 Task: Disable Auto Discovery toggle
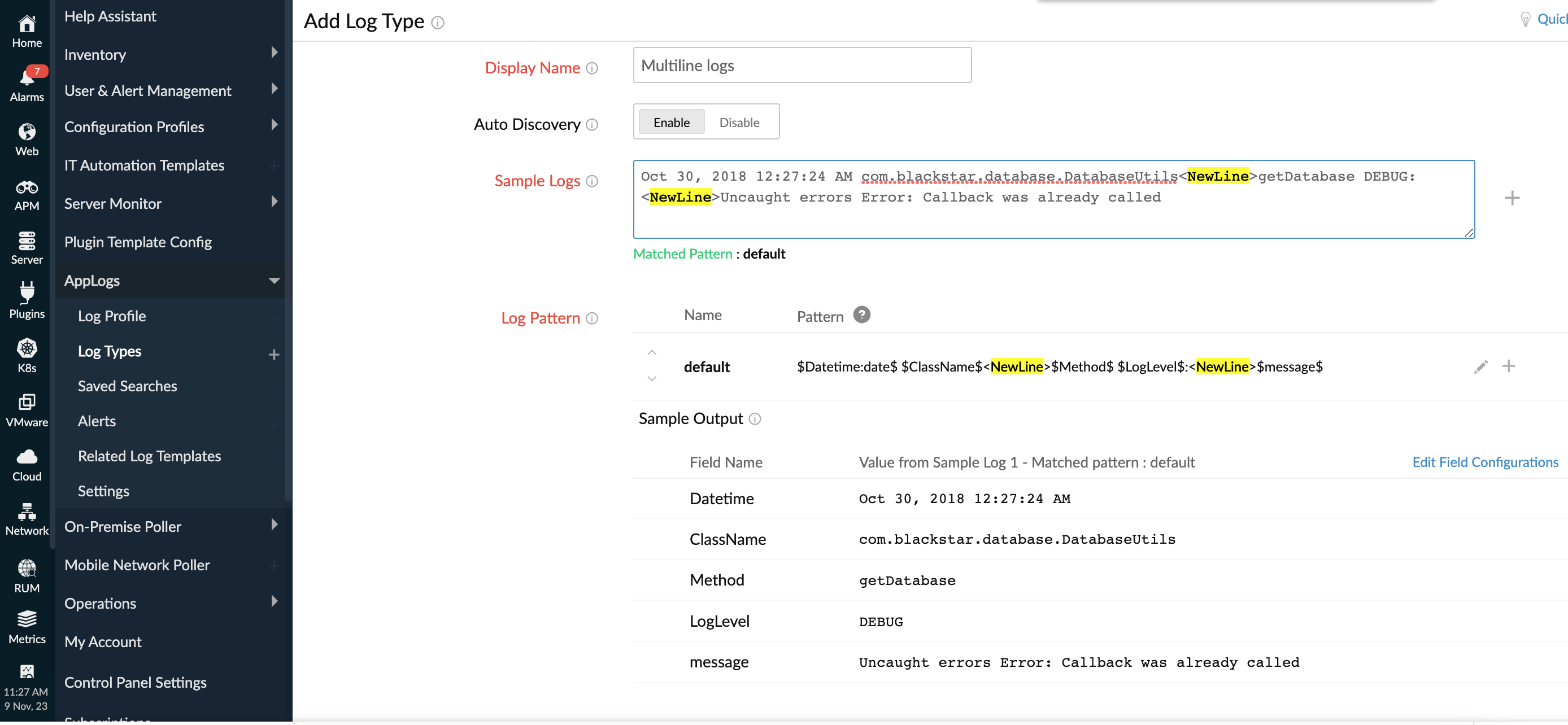pos(740,122)
